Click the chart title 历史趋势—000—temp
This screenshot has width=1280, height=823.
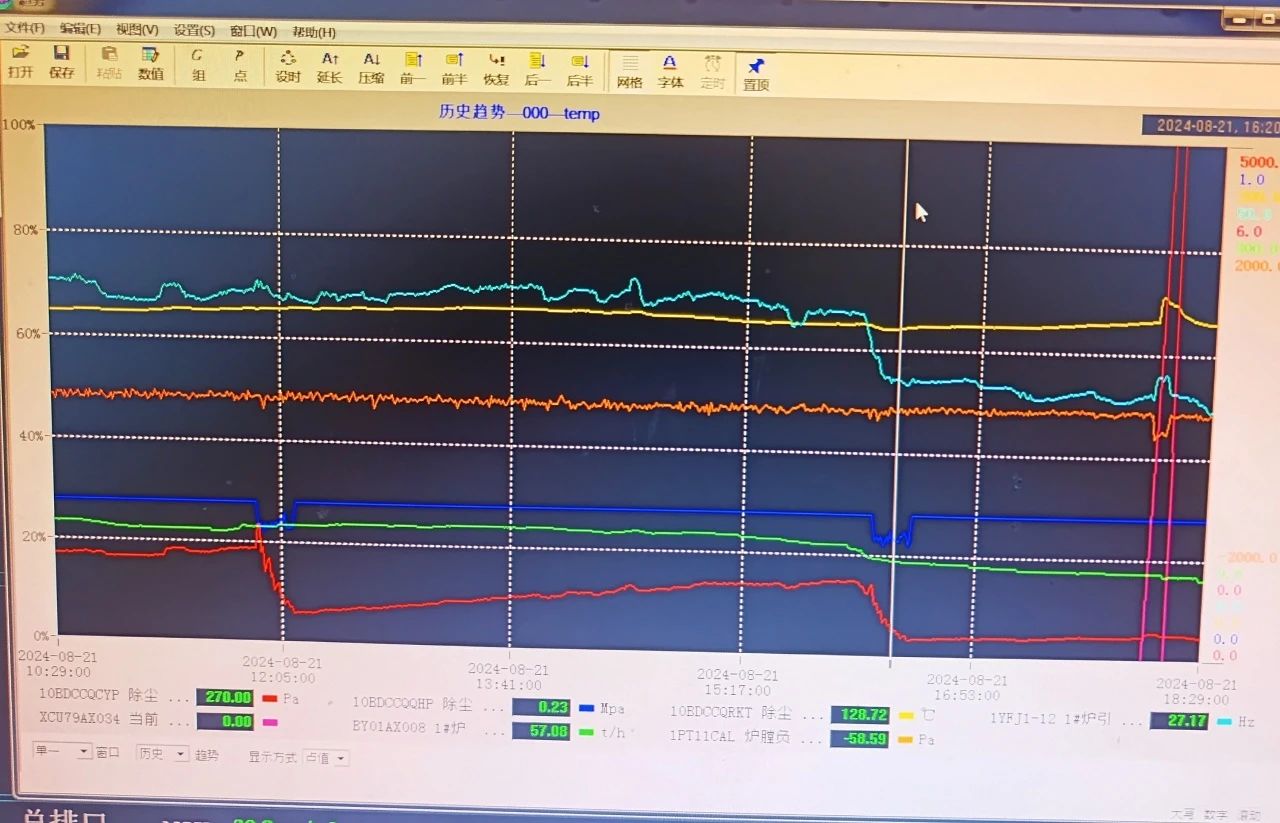tap(519, 113)
